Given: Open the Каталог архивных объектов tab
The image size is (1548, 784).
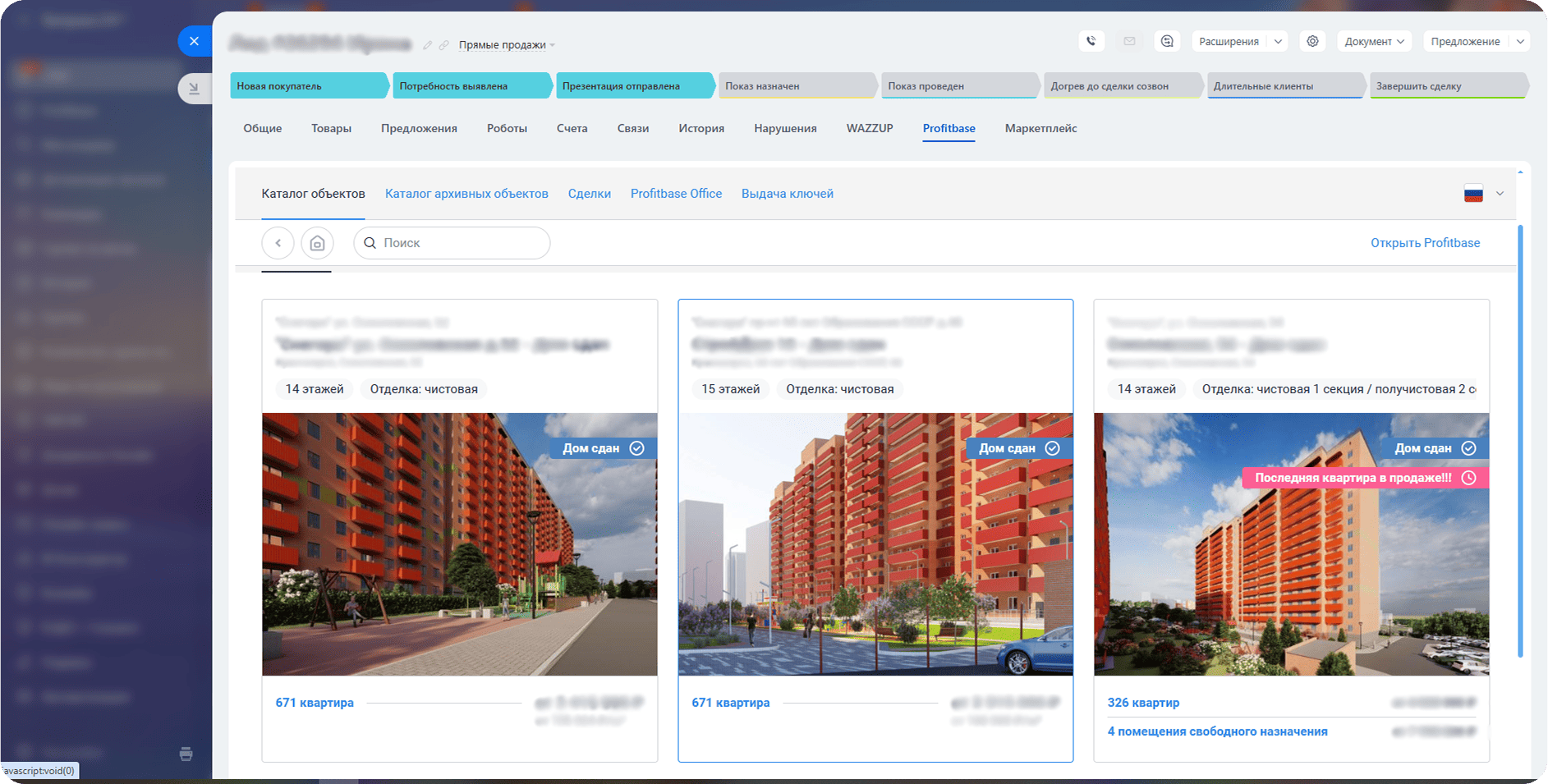Looking at the screenshot, I should [466, 194].
